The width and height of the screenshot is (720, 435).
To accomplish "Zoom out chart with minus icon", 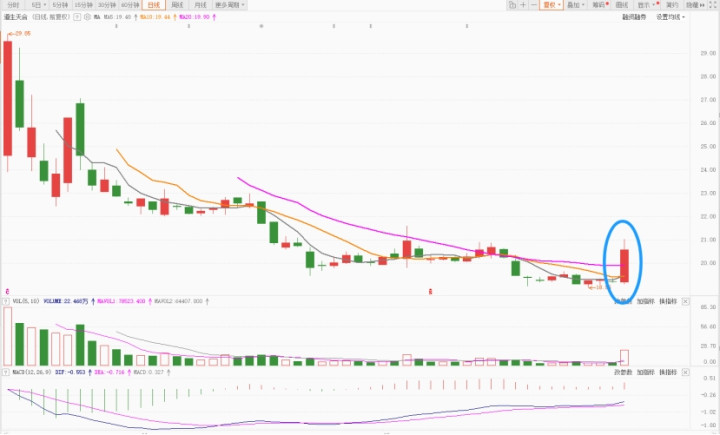I will pyautogui.click(x=534, y=5).
